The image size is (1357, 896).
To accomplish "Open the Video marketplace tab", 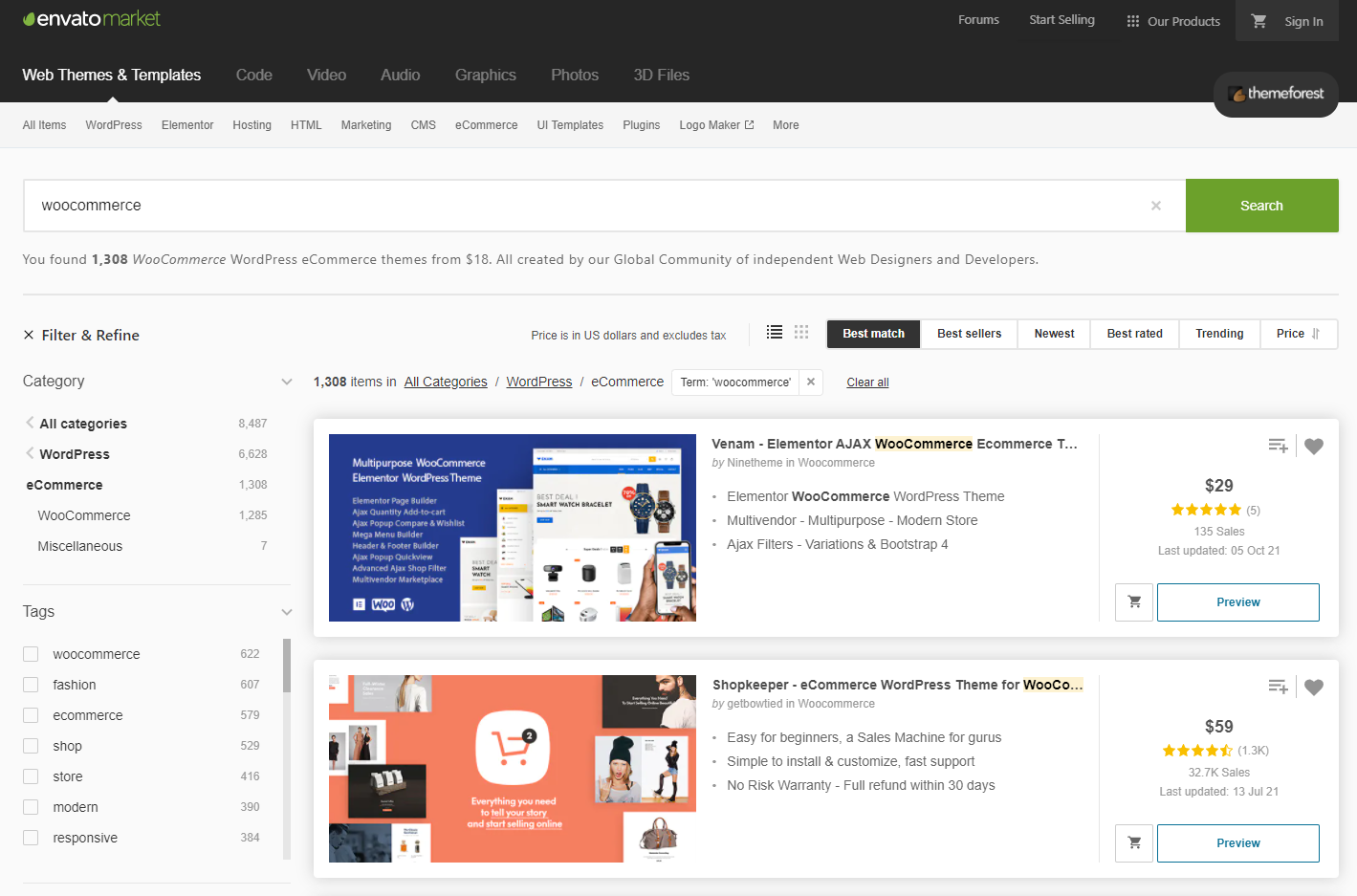I will pos(326,75).
